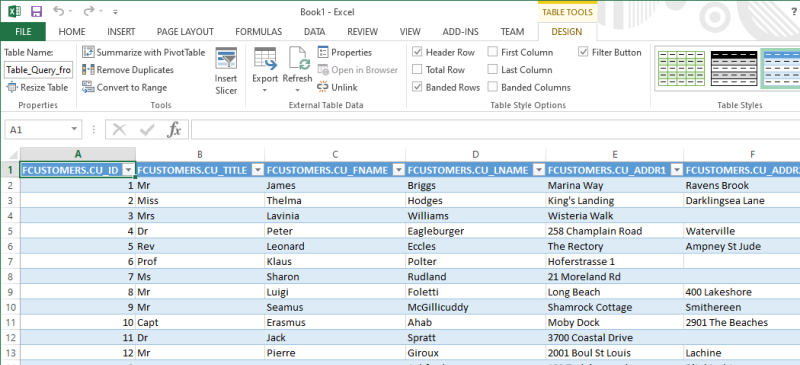The height and width of the screenshot is (365, 800).
Task: Open the Refresh dropdown arrow
Action: pyautogui.click(x=297, y=90)
